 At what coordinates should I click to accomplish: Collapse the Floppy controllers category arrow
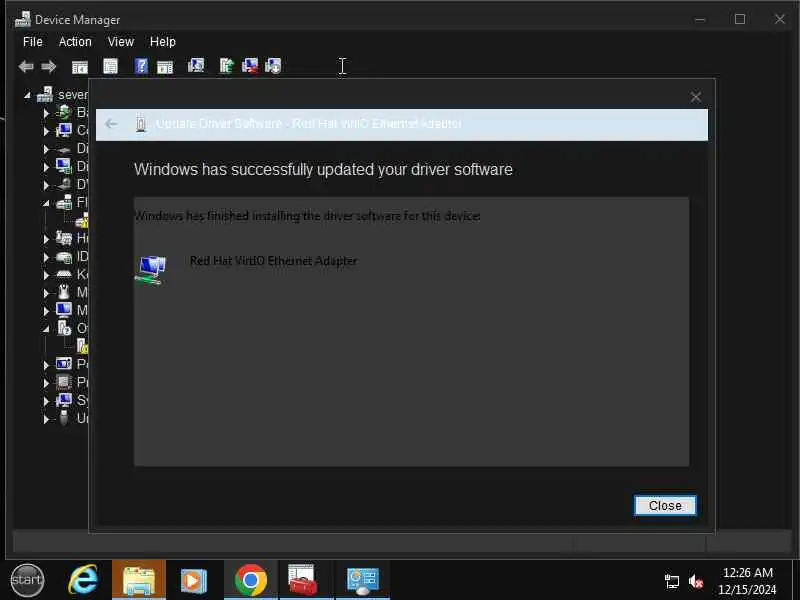pyautogui.click(x=46, y=203)
